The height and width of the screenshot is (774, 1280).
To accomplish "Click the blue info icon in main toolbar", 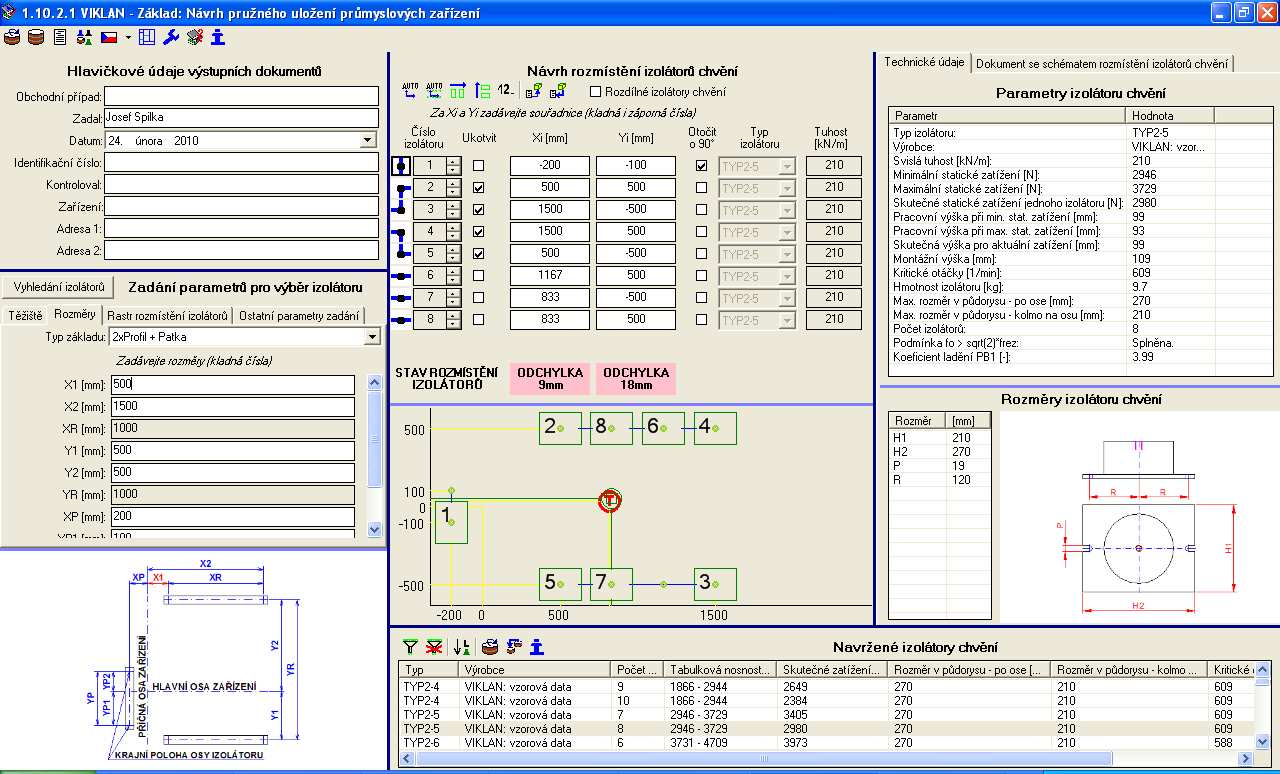I will point(217,38).
